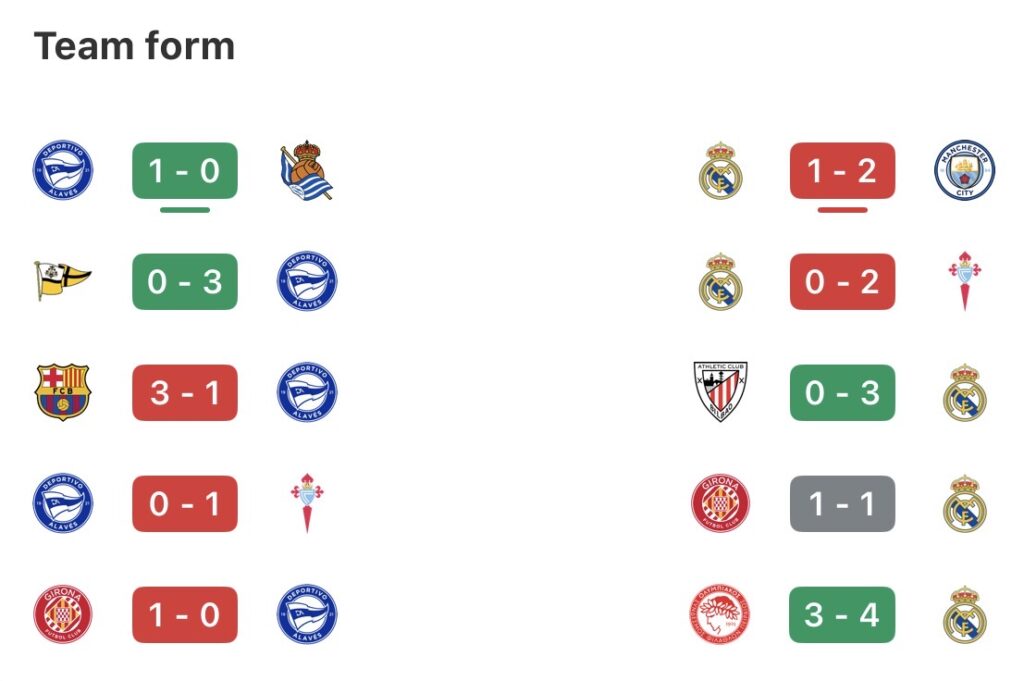This screenshot has width=1024, height=681.
Task: Open the green 1 - 0 Alavés win score
Action: 185,171
